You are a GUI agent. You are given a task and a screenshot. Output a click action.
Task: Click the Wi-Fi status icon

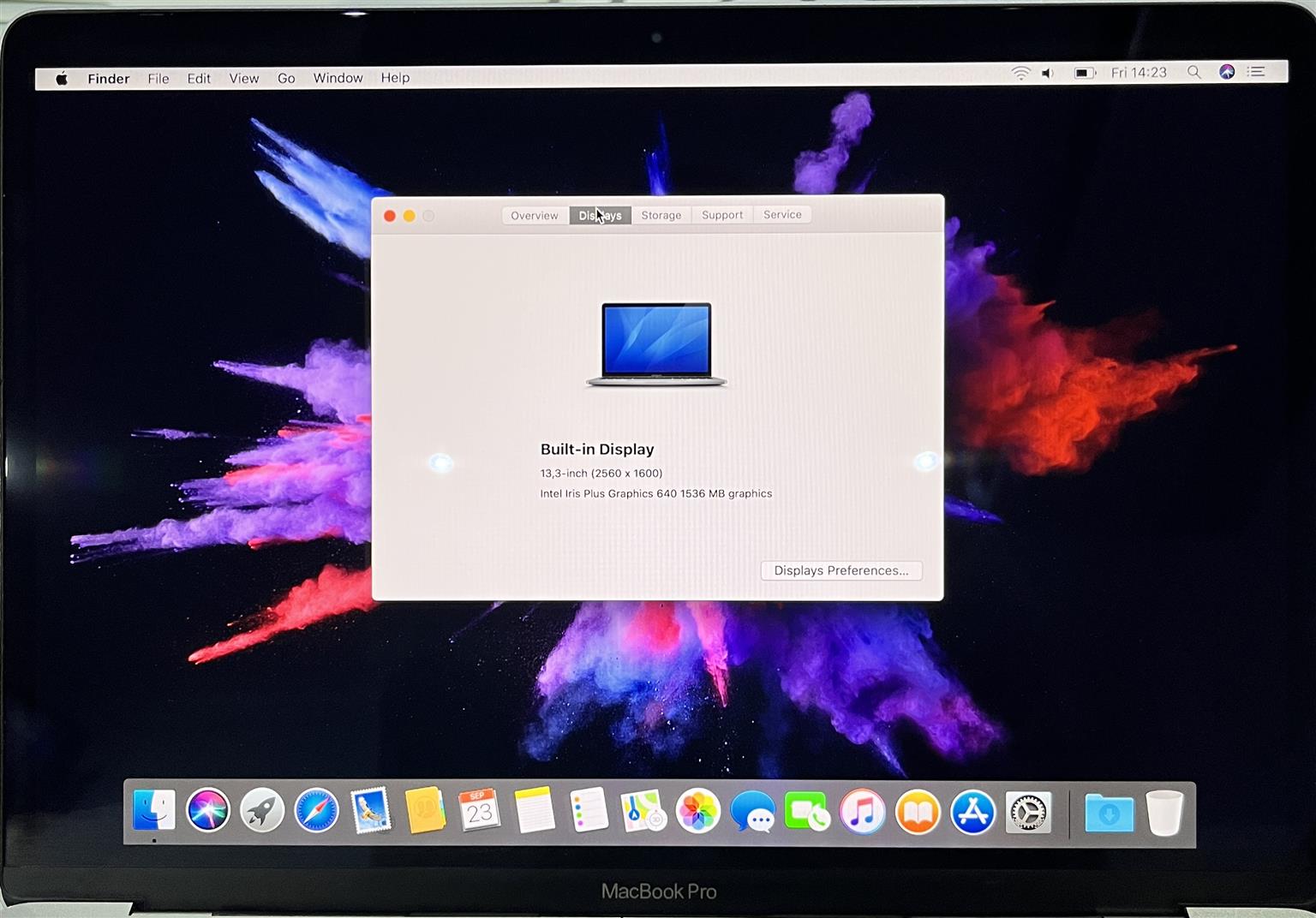click(1020, 74)
